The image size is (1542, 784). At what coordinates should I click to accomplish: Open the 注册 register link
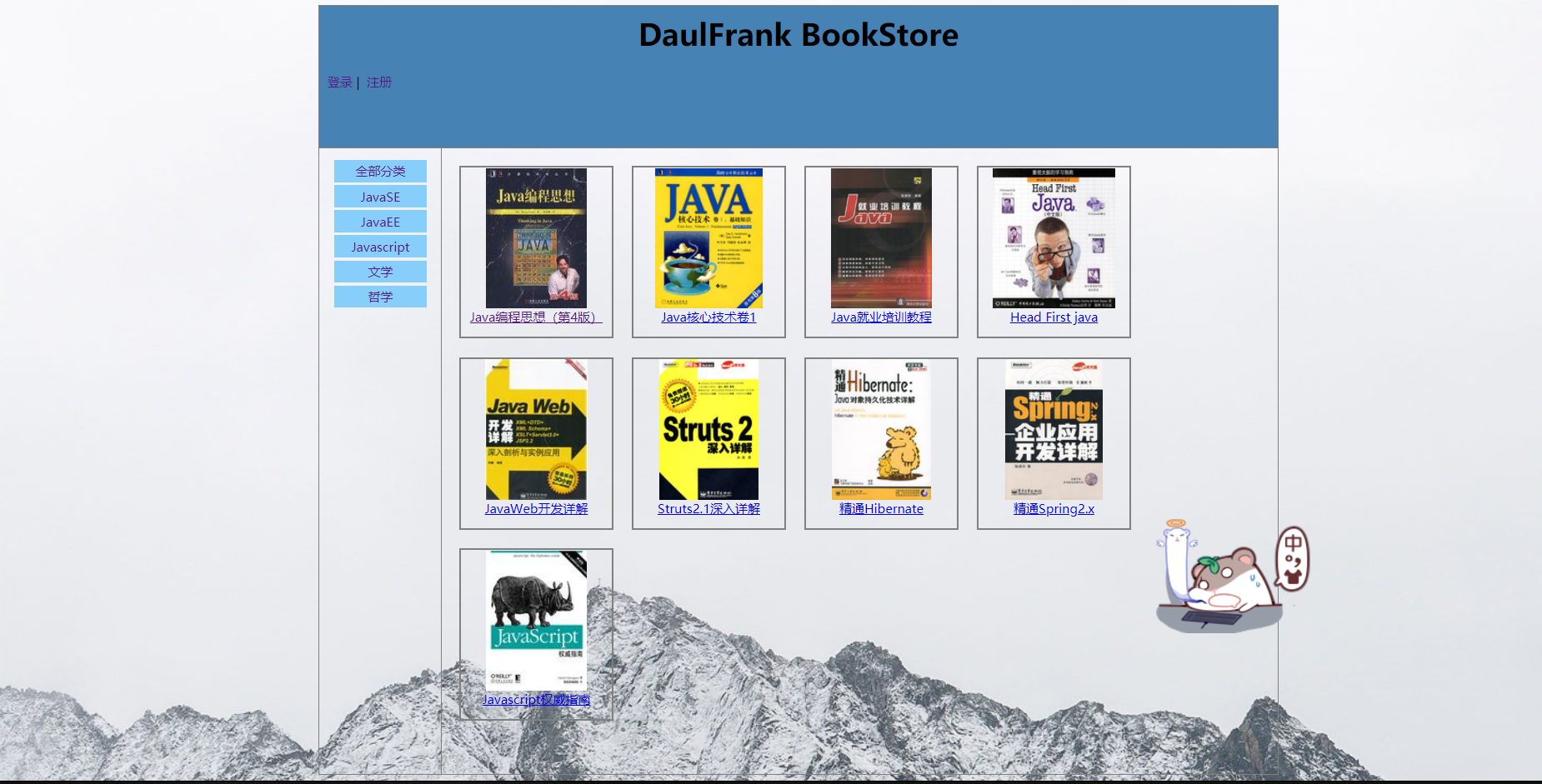pos(379,82)
